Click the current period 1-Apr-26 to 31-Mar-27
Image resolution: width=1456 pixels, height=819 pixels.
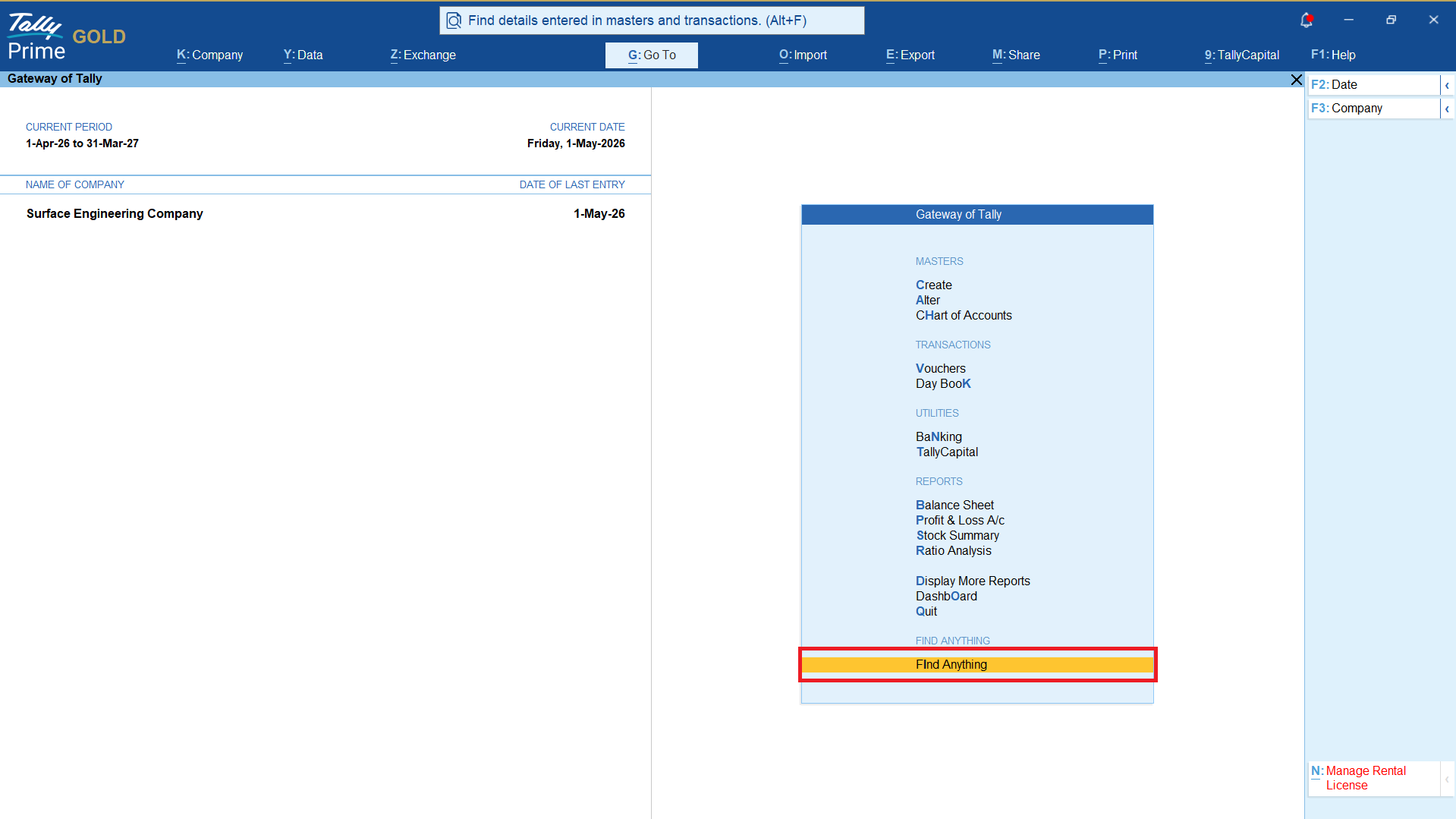click(82, 143)
